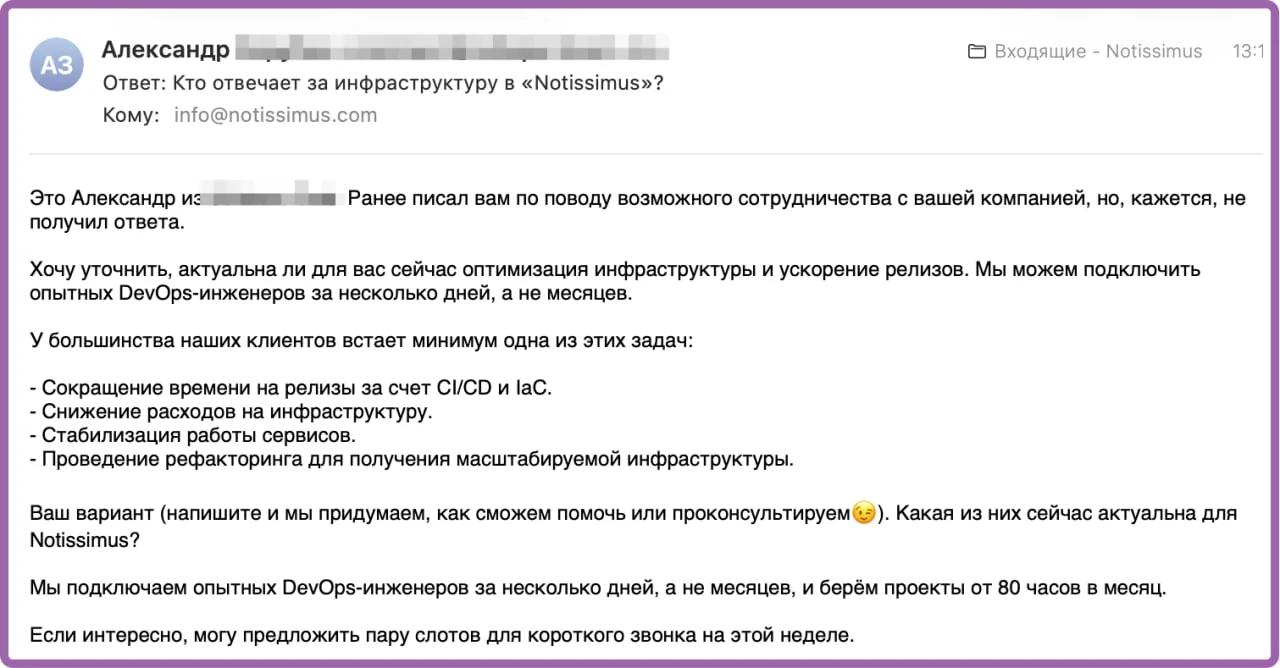
Task: Click the АЗ sender avatar
Action: point(57,65)
